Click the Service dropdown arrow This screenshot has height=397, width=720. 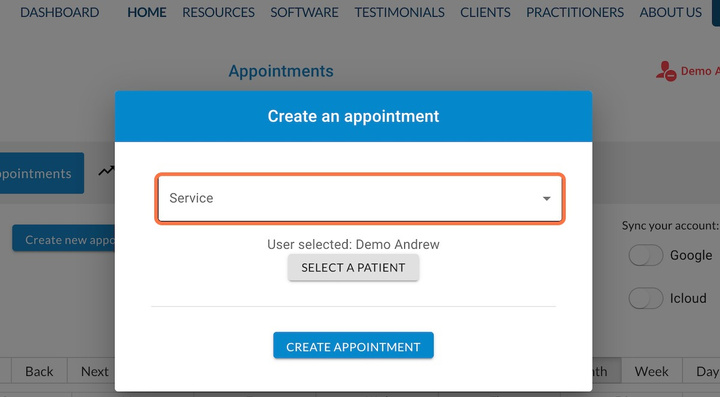pos(546,198)
